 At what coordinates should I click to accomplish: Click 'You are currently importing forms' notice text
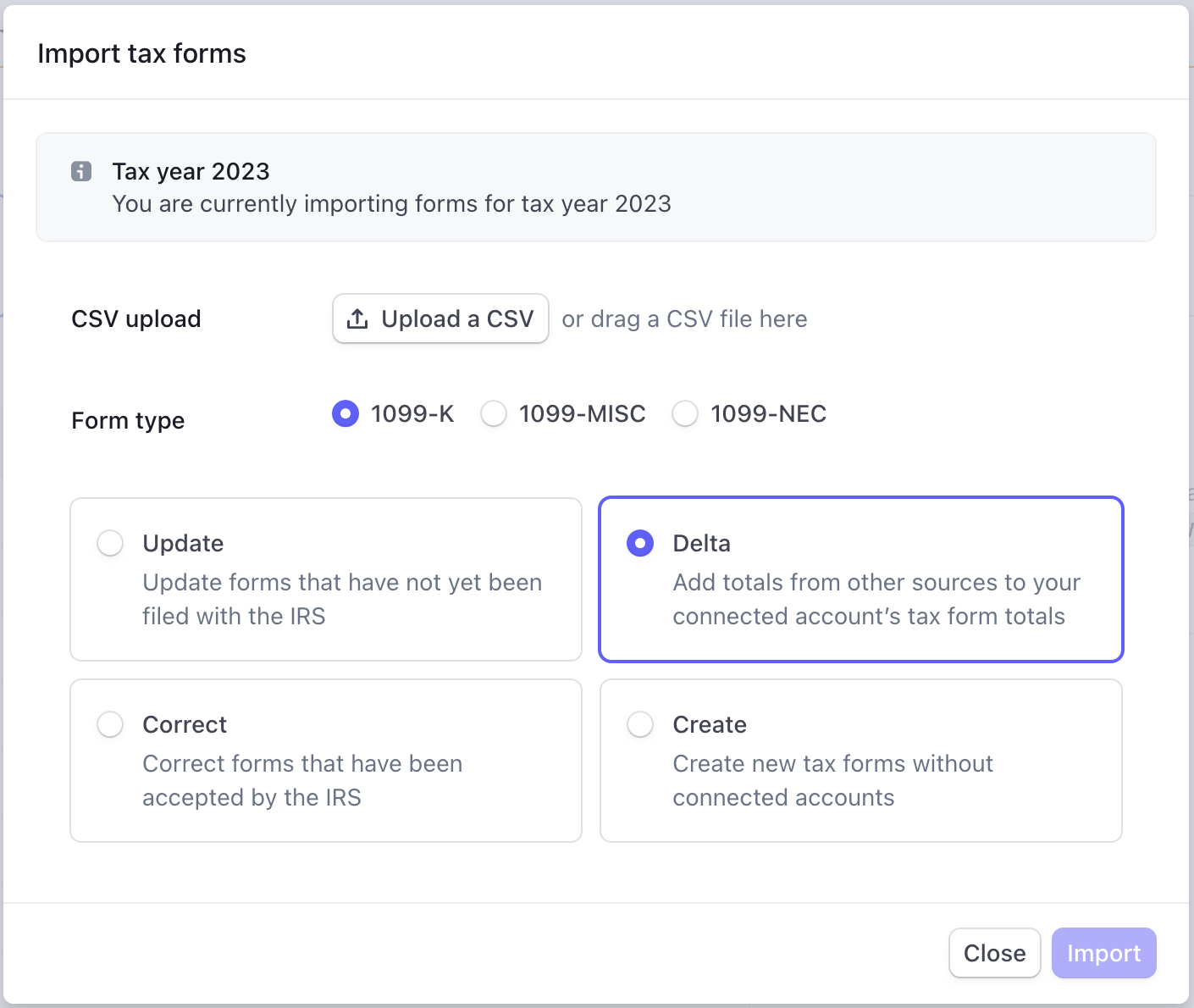391,203
